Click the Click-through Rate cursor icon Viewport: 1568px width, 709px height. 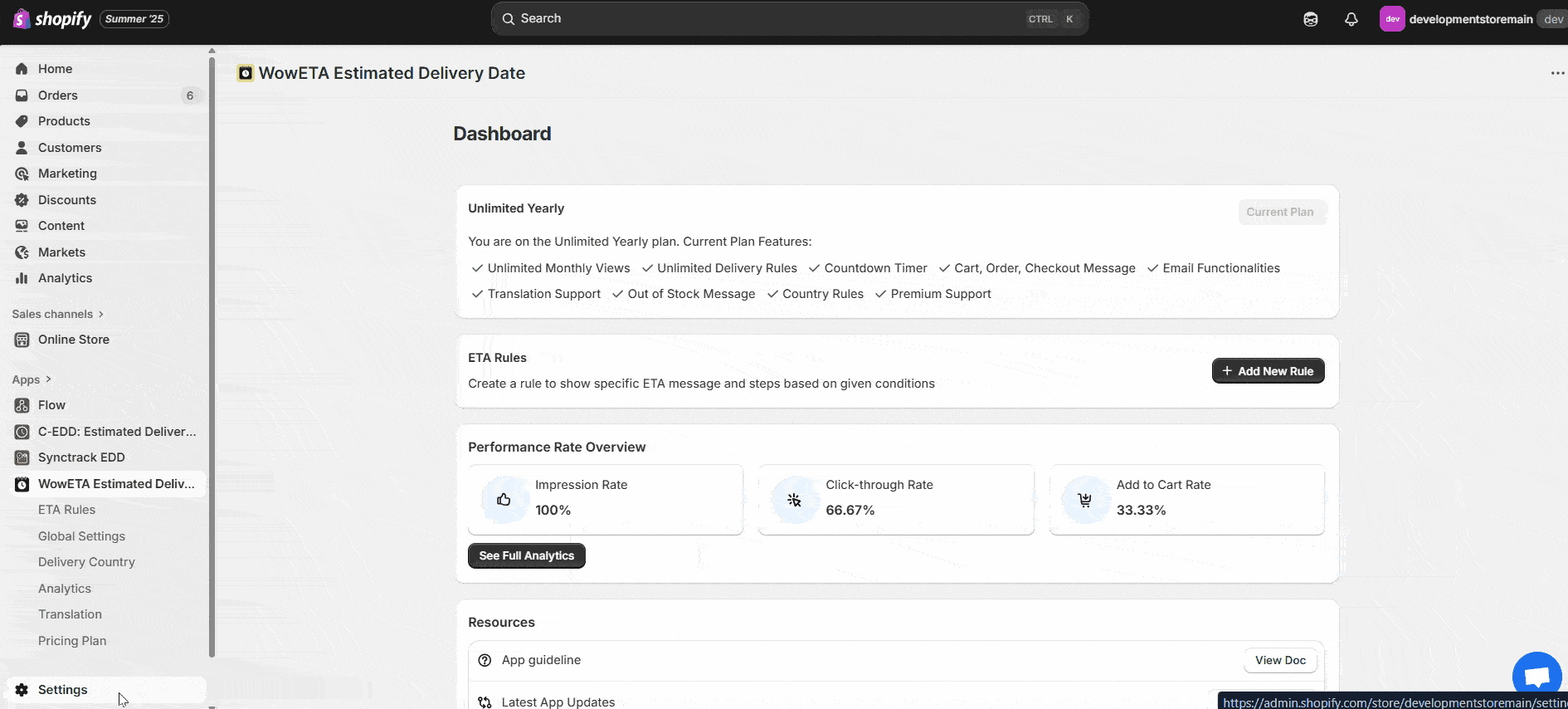pos(794,499)
